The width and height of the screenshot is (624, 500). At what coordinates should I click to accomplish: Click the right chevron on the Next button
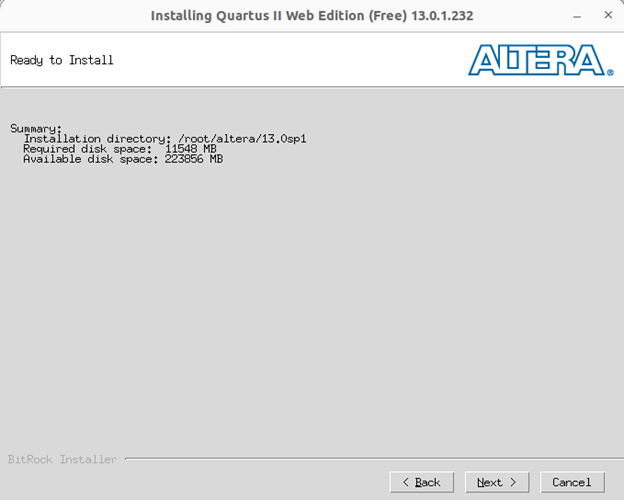point(513,482)
